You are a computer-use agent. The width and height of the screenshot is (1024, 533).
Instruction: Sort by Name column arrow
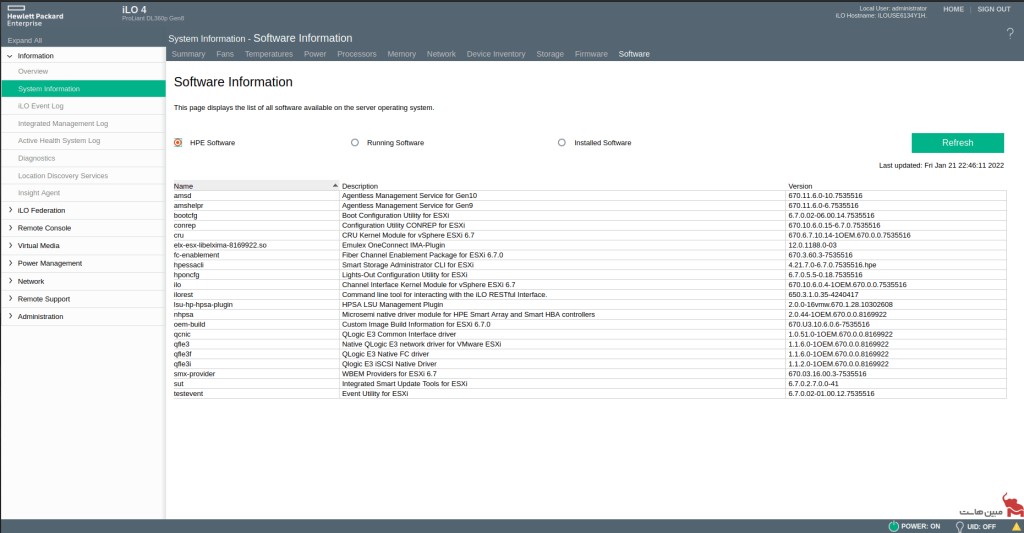click(335, 186)
